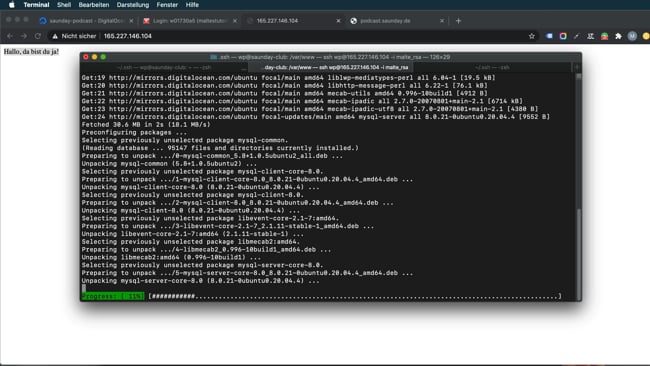Select the first Terminal tab wp@saunday-club
650x366 pixels.
click(164, 67)
